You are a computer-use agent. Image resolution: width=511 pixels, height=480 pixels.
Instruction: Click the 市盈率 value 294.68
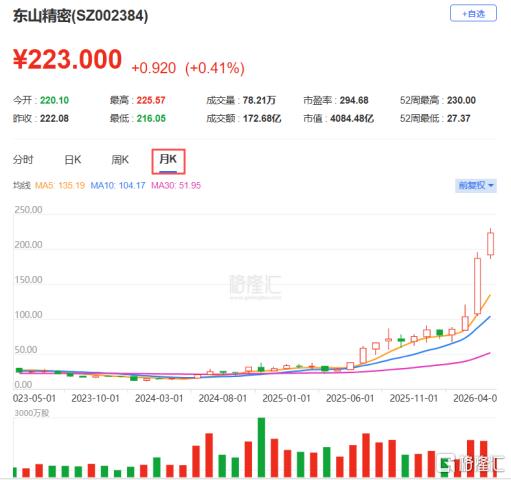[354, 100]
